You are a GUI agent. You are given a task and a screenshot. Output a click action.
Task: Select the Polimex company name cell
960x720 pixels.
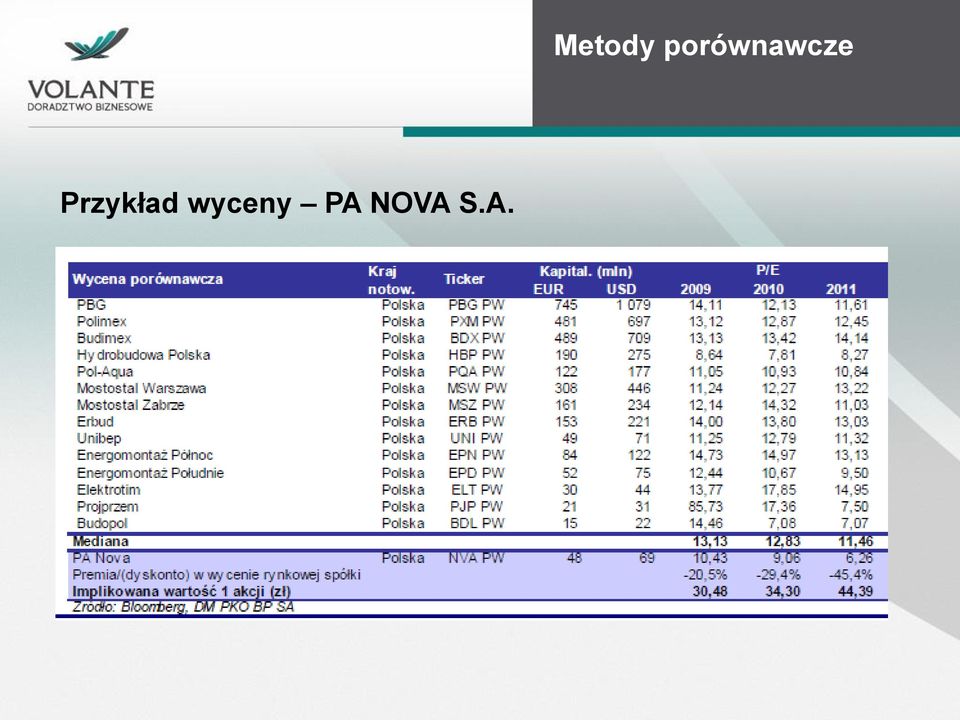[x=102, y=321]
